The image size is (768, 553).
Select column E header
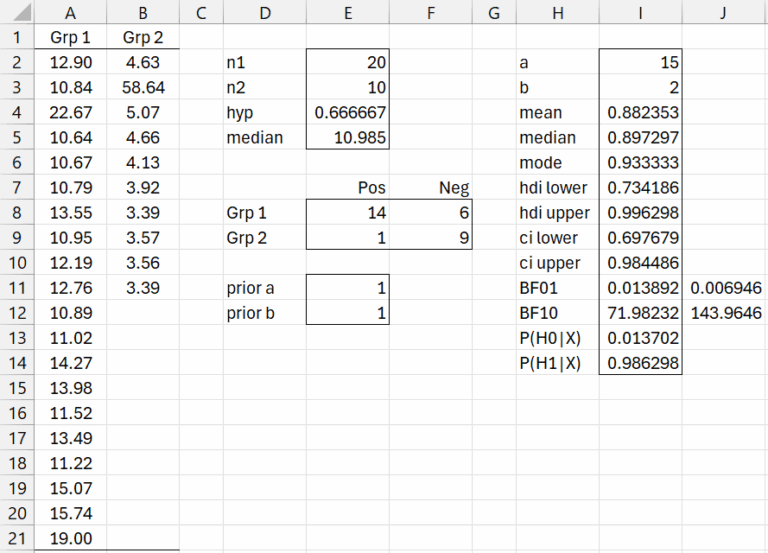click(348, 13)
